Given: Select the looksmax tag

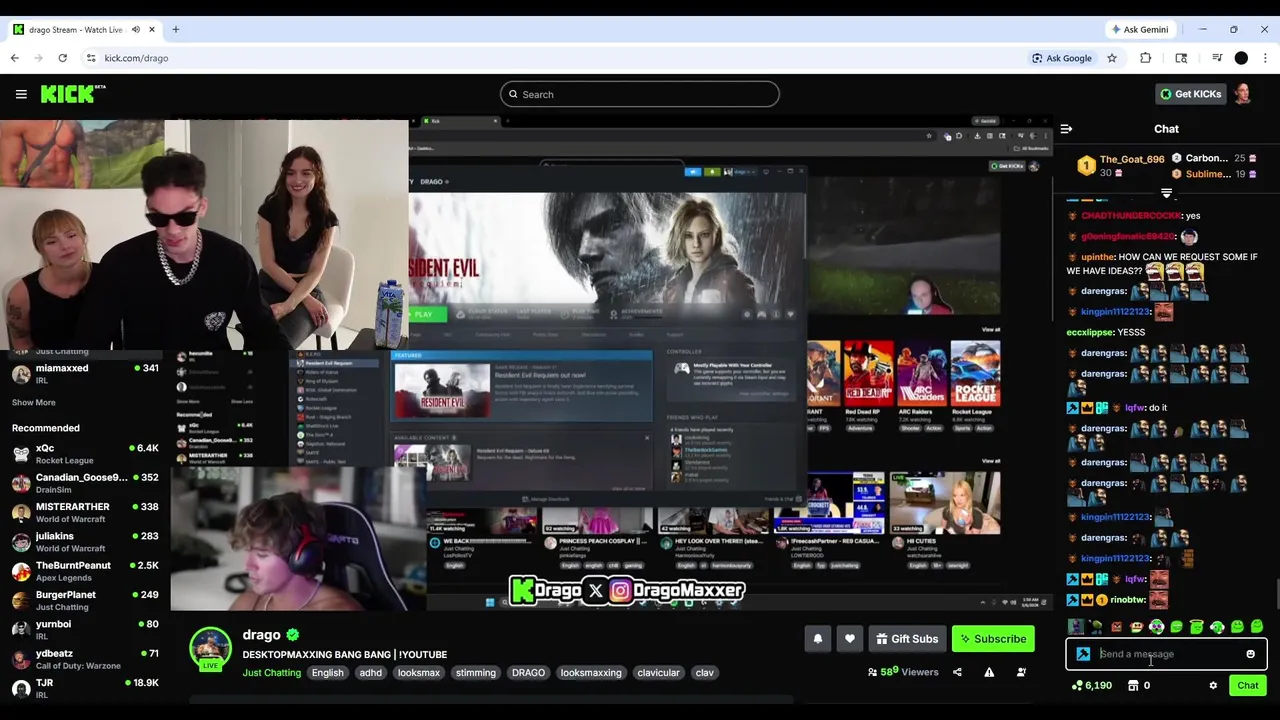Looking at the screenshot, I should (x=419, y=673).
